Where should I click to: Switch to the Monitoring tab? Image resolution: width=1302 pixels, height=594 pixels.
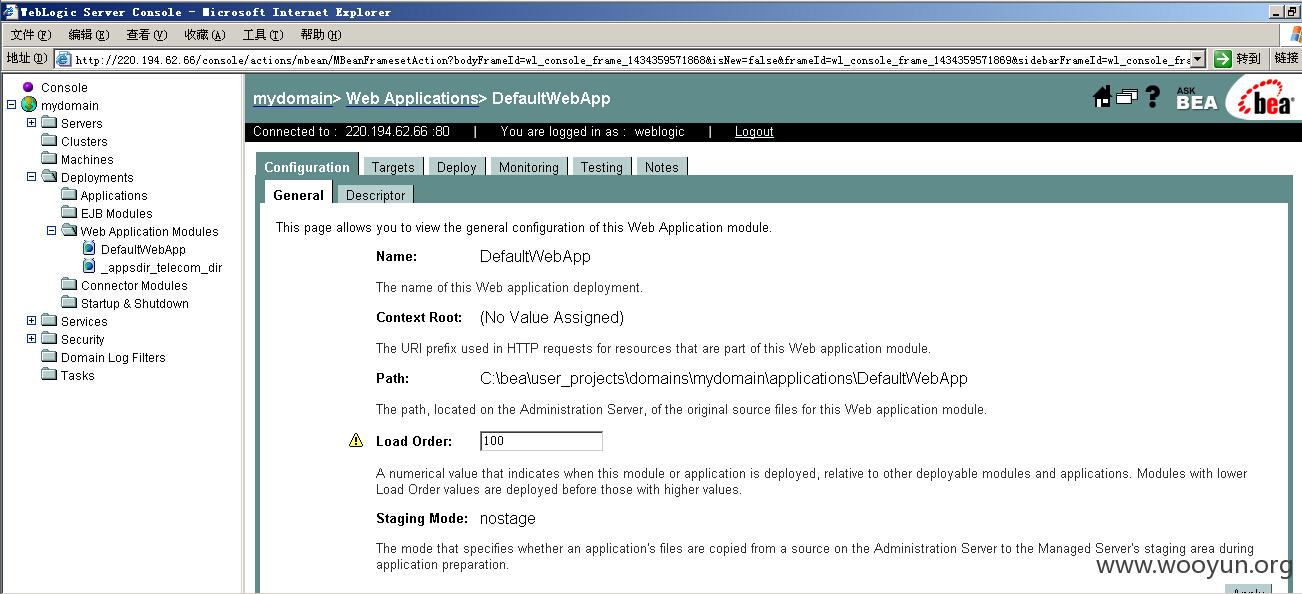pos(528,167)
